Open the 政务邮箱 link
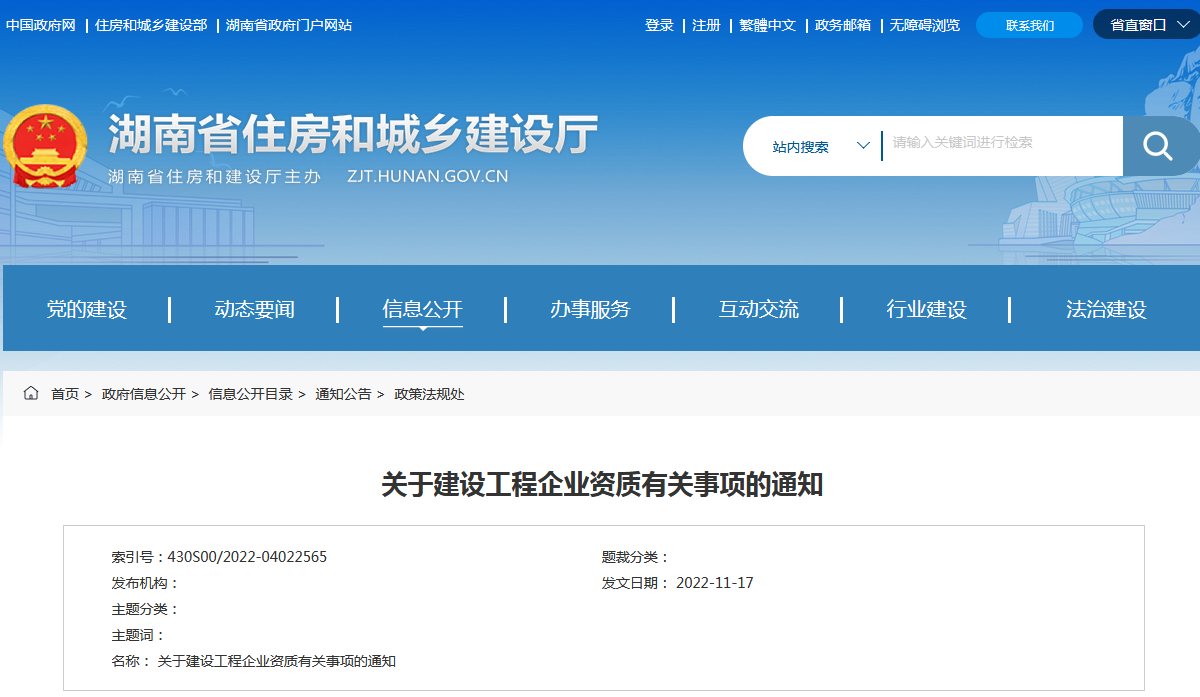The height and width of the screenshot is (697, 1200). 843,25
